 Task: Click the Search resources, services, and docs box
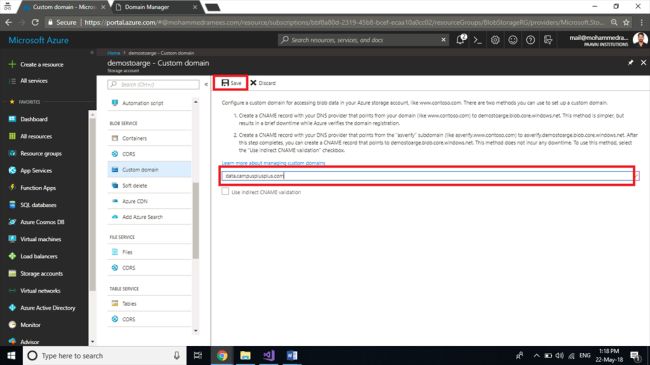pyautogui.click(x=361, y=40)
